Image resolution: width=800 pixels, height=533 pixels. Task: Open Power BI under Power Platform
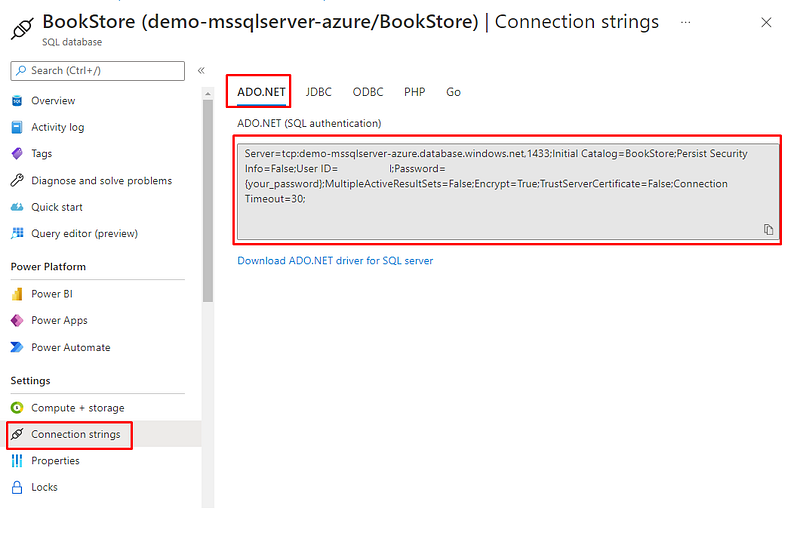52,294
